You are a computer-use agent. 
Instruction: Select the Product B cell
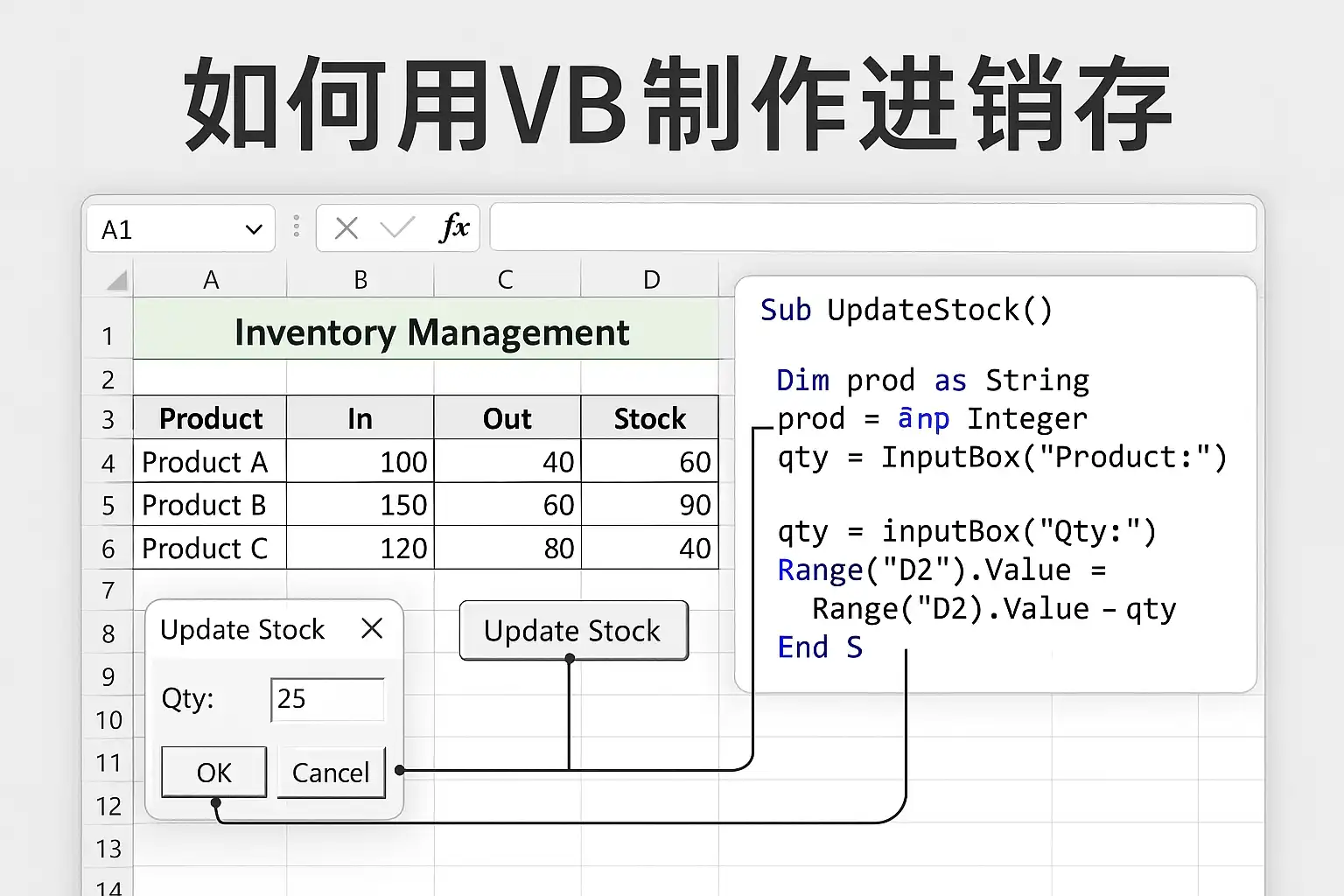[210, 505]
